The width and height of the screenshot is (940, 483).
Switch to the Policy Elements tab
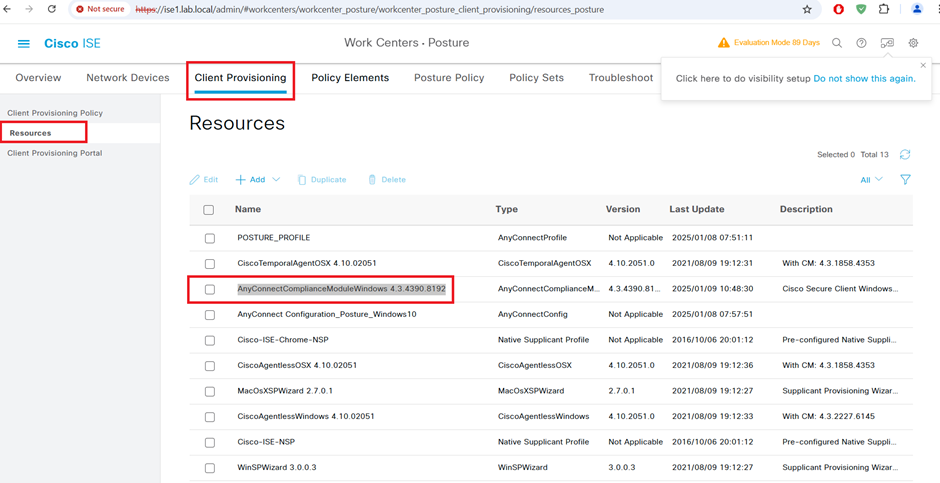click(350, 78)
